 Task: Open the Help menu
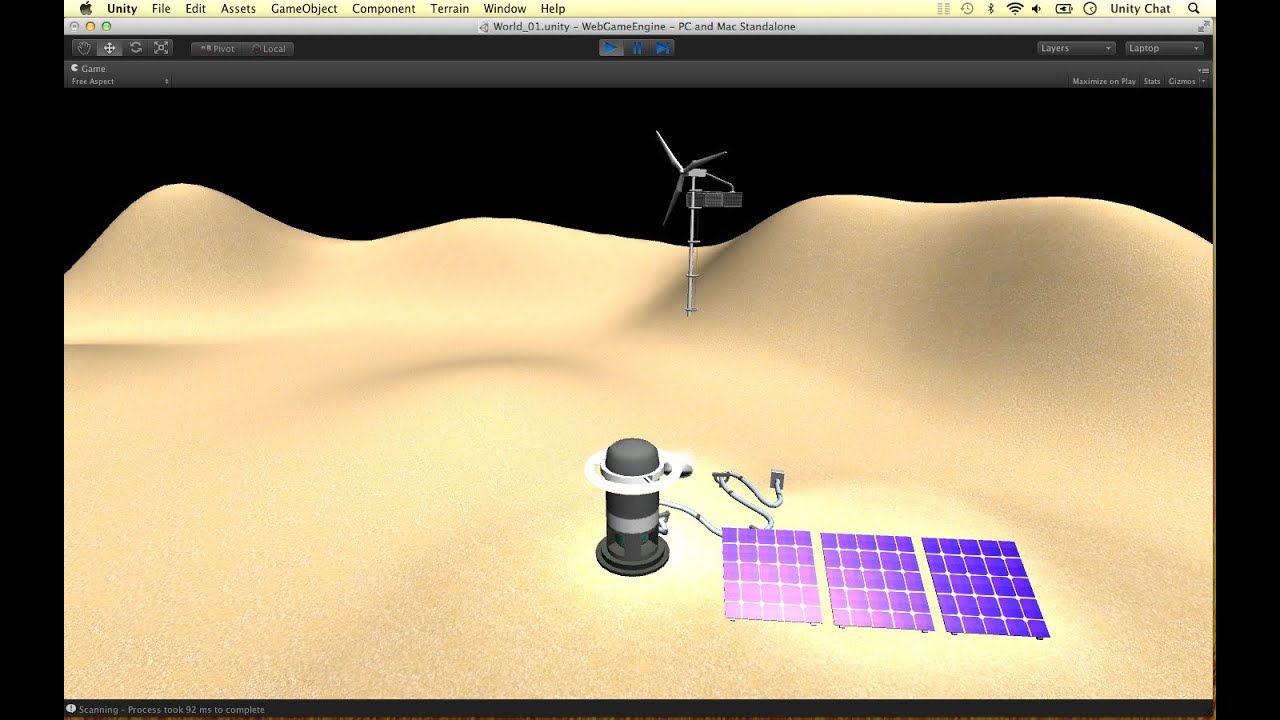pyautogui.click(x=553, y=8)
